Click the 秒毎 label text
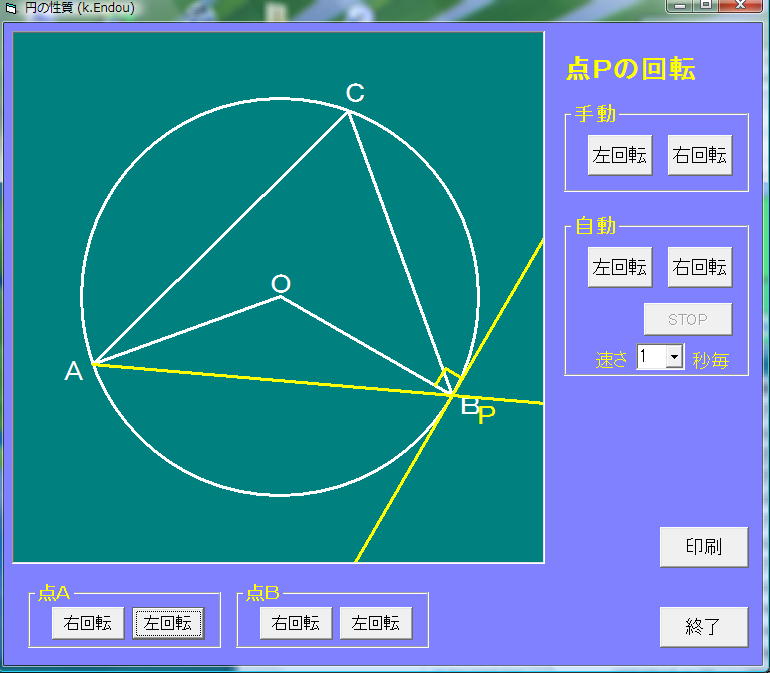This screenshot has width=770, height=673. (711, 360)
